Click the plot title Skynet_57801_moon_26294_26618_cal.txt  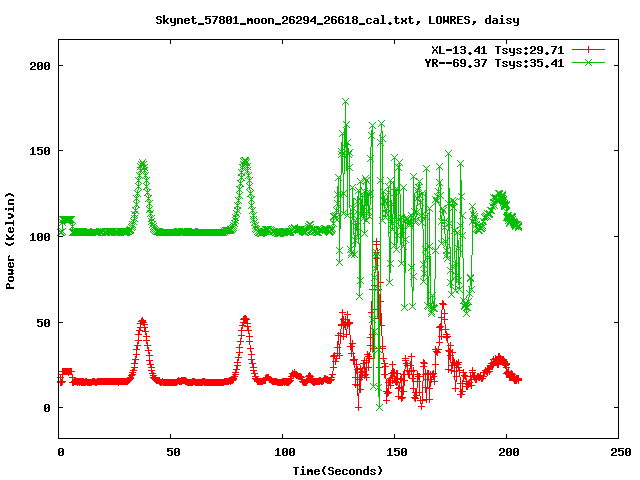point(338,20)
